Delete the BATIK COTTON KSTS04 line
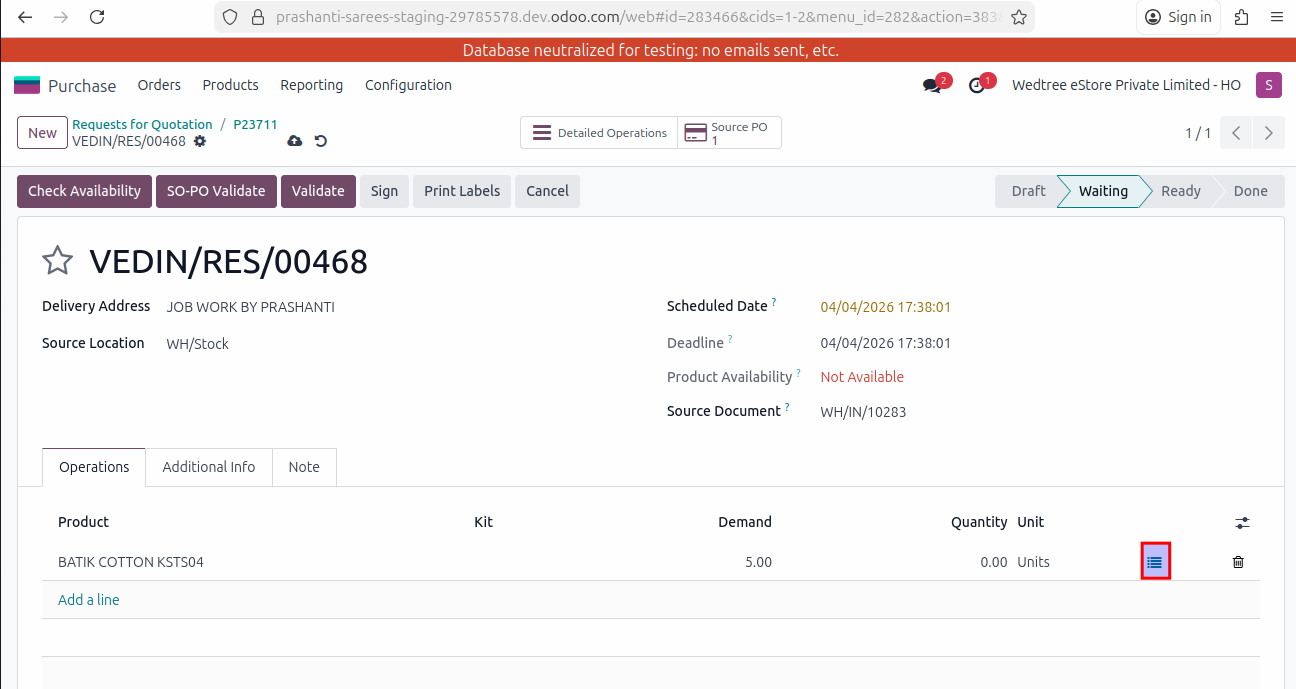Image resolution: width=1296 pixels, height=689 pixels. coord(1238,562)
